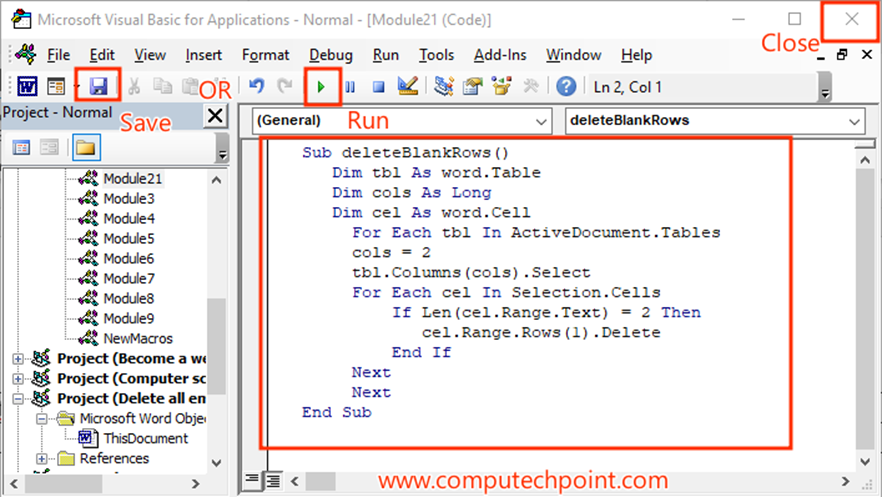Open the Add-Ins menu
This screenshot has width=882, height=497.
coord(500,55)
